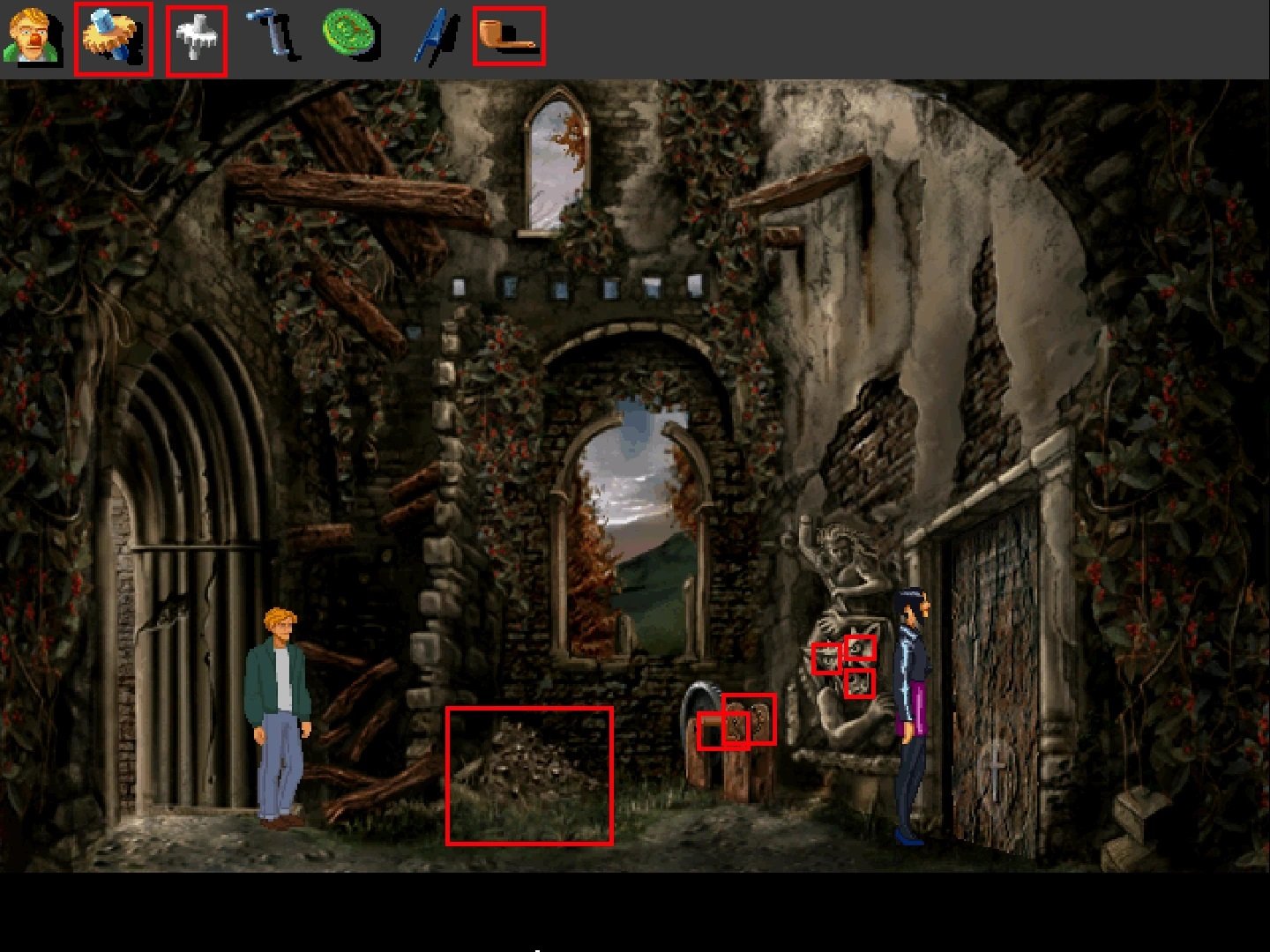Select the green round gem inventory item
Image resolution: width=1270 pixels, height=952 pixels.
click(x=350, y=37)
